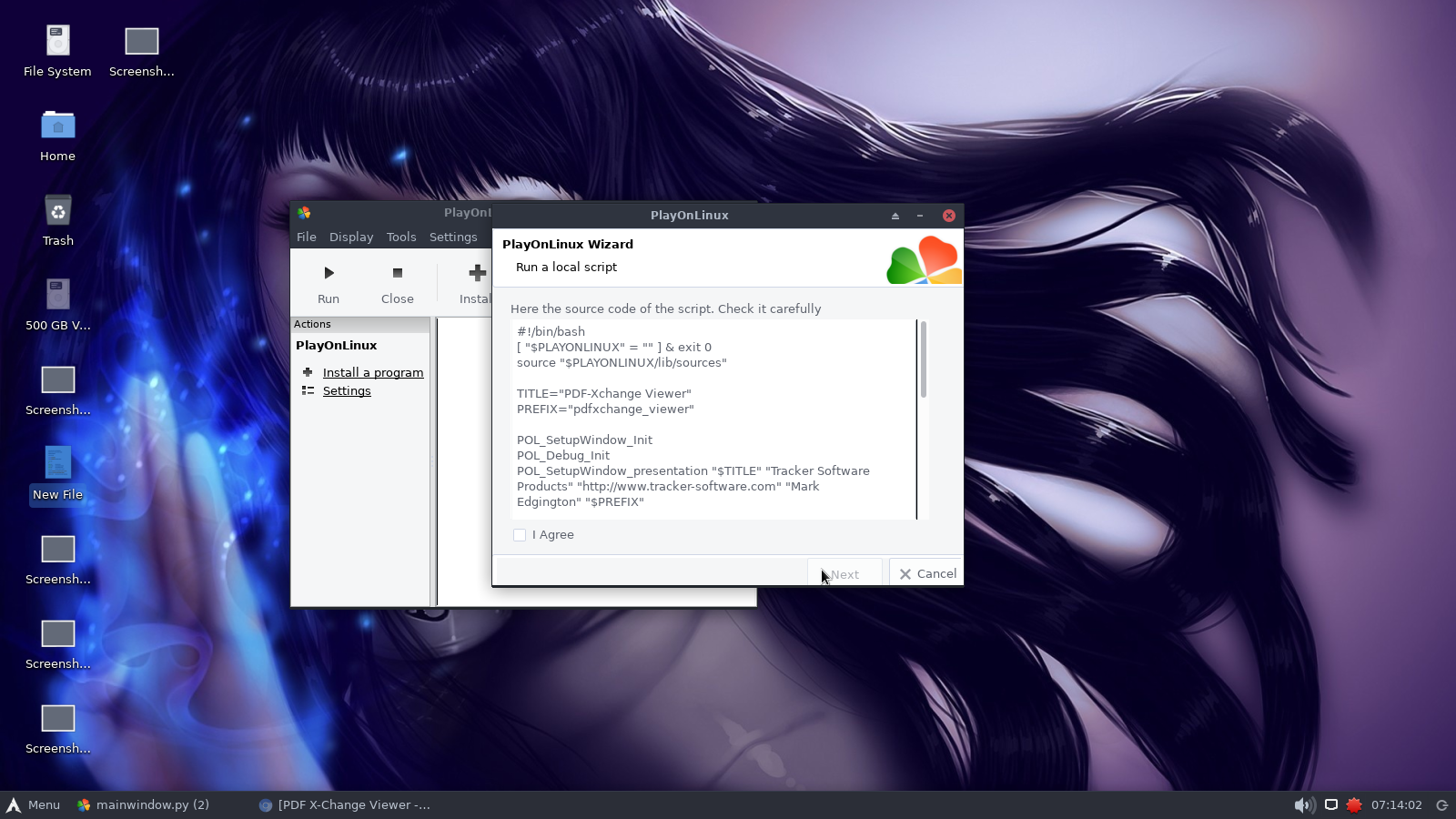Select the 500 GB Volume desktop icon
Image resolution: width=1456 pixels, height=819 pixels.
coord(57,306)
